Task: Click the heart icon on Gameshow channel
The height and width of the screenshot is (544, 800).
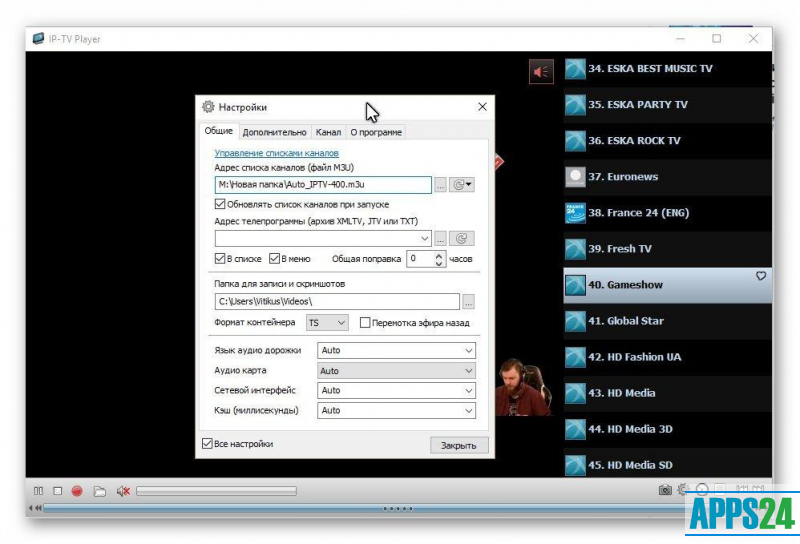Action: 761,276
